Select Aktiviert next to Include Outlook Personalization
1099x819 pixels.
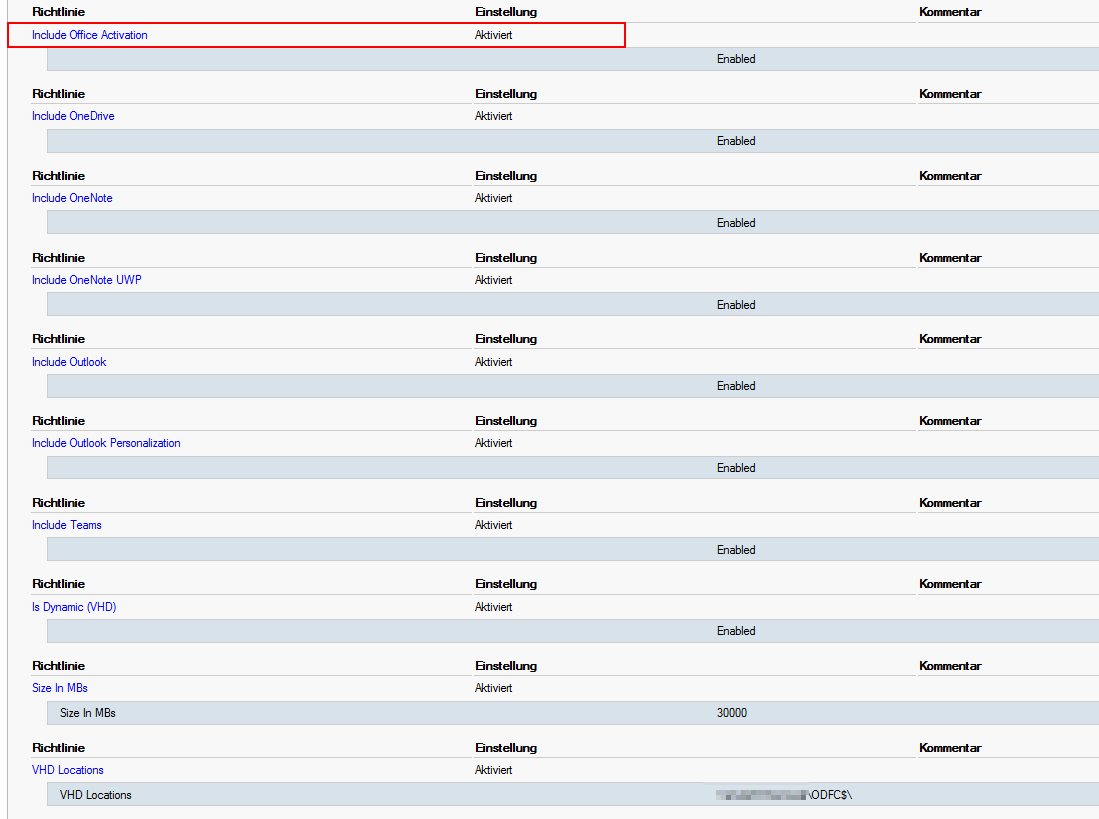click(x=493, y=443)
